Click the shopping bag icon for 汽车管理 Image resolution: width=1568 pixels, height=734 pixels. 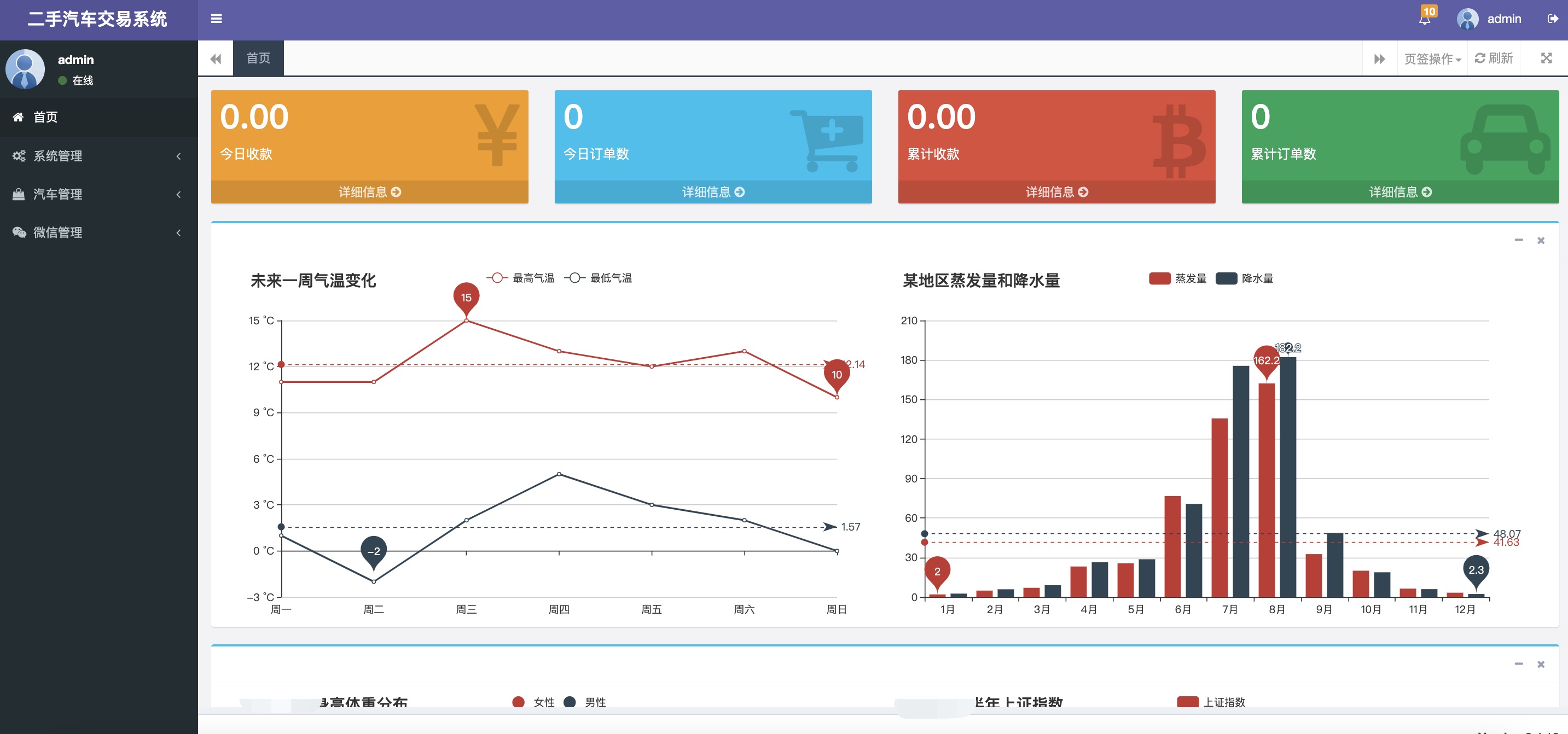pos(19,194)
